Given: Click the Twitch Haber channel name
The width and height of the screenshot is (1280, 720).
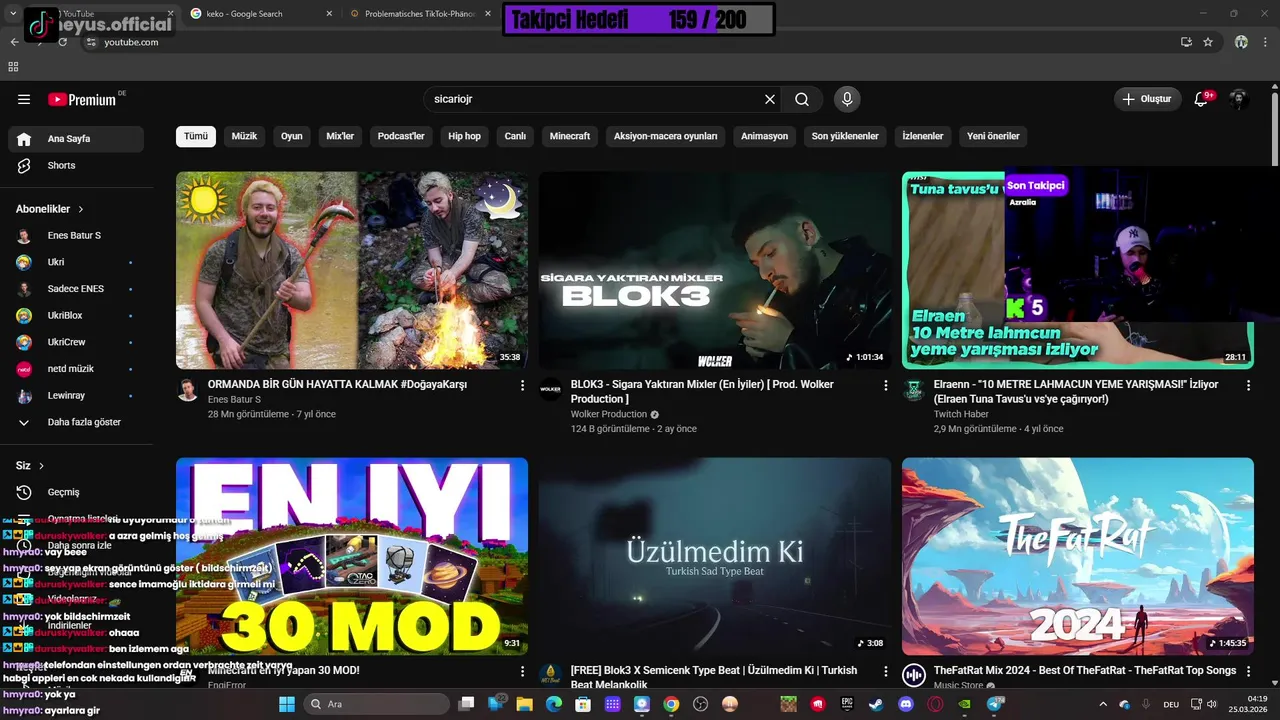Looking at the screenshot, I should click(961, 414).
